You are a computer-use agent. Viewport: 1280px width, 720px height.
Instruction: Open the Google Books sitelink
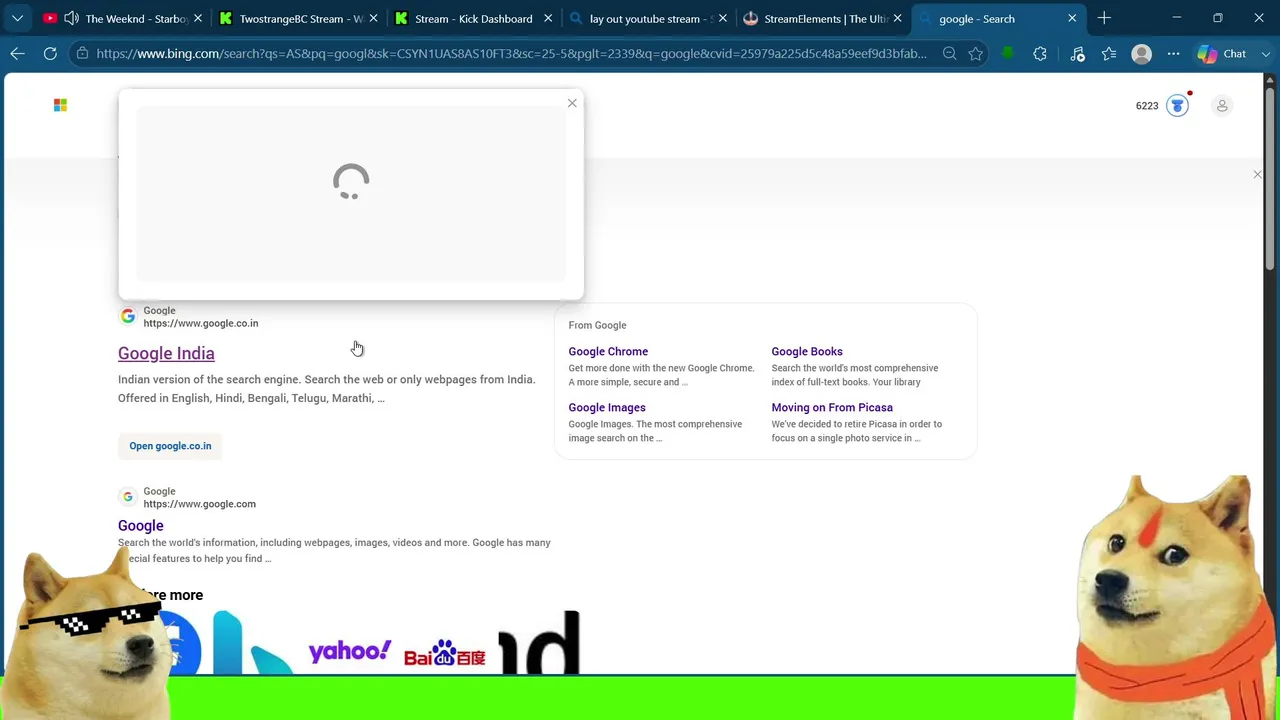(807, 351)
